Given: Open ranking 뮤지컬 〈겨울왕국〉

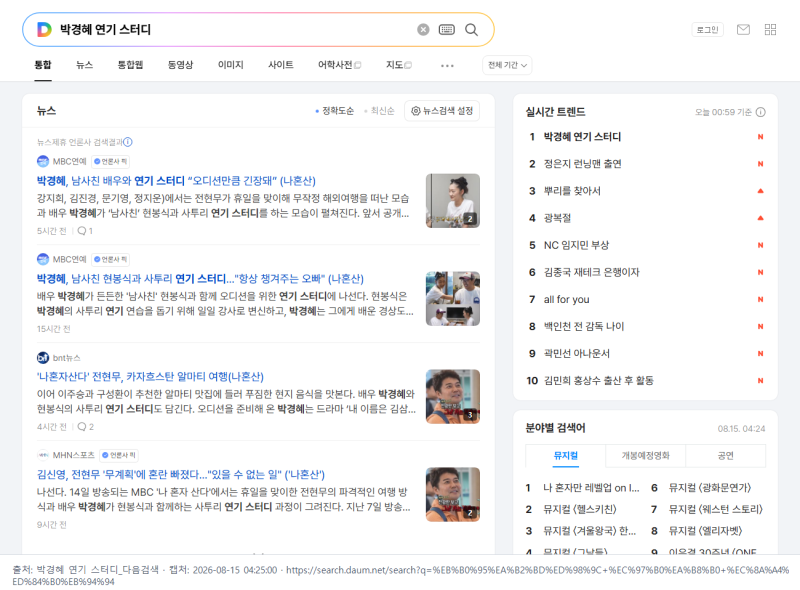Looking at the screenshot, I should 589,531.
